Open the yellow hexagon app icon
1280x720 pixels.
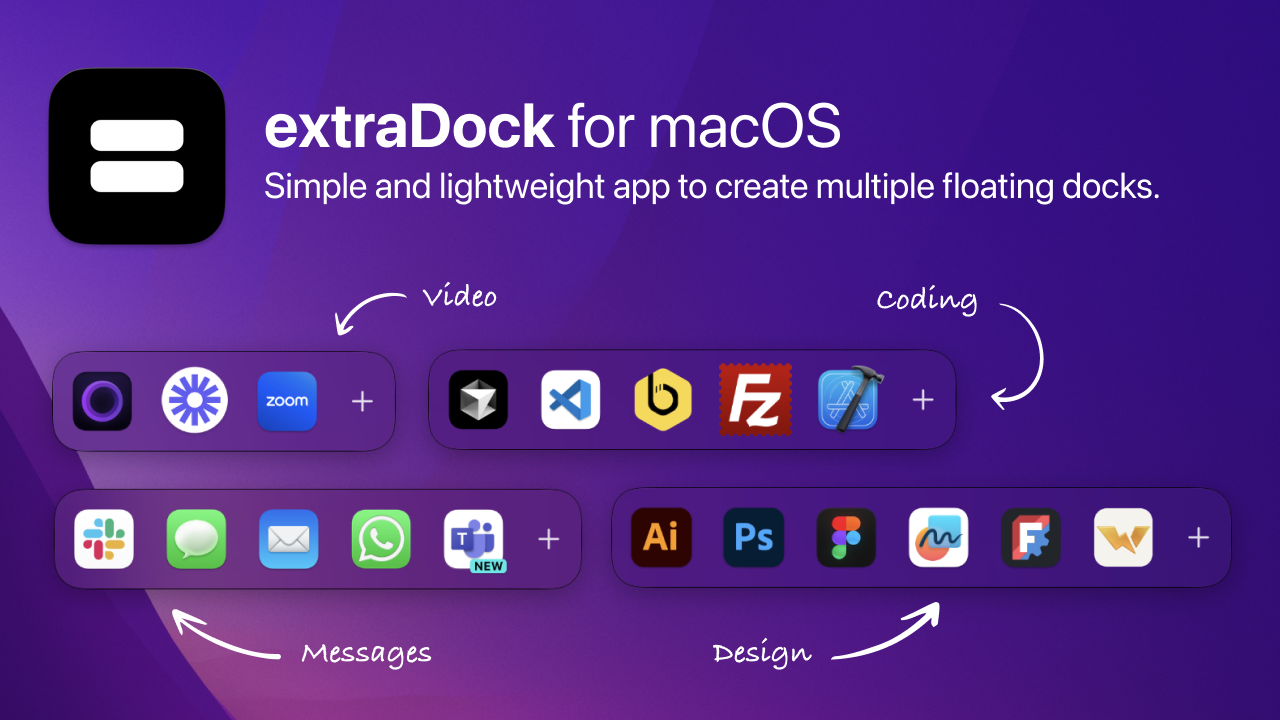(663, 400)
